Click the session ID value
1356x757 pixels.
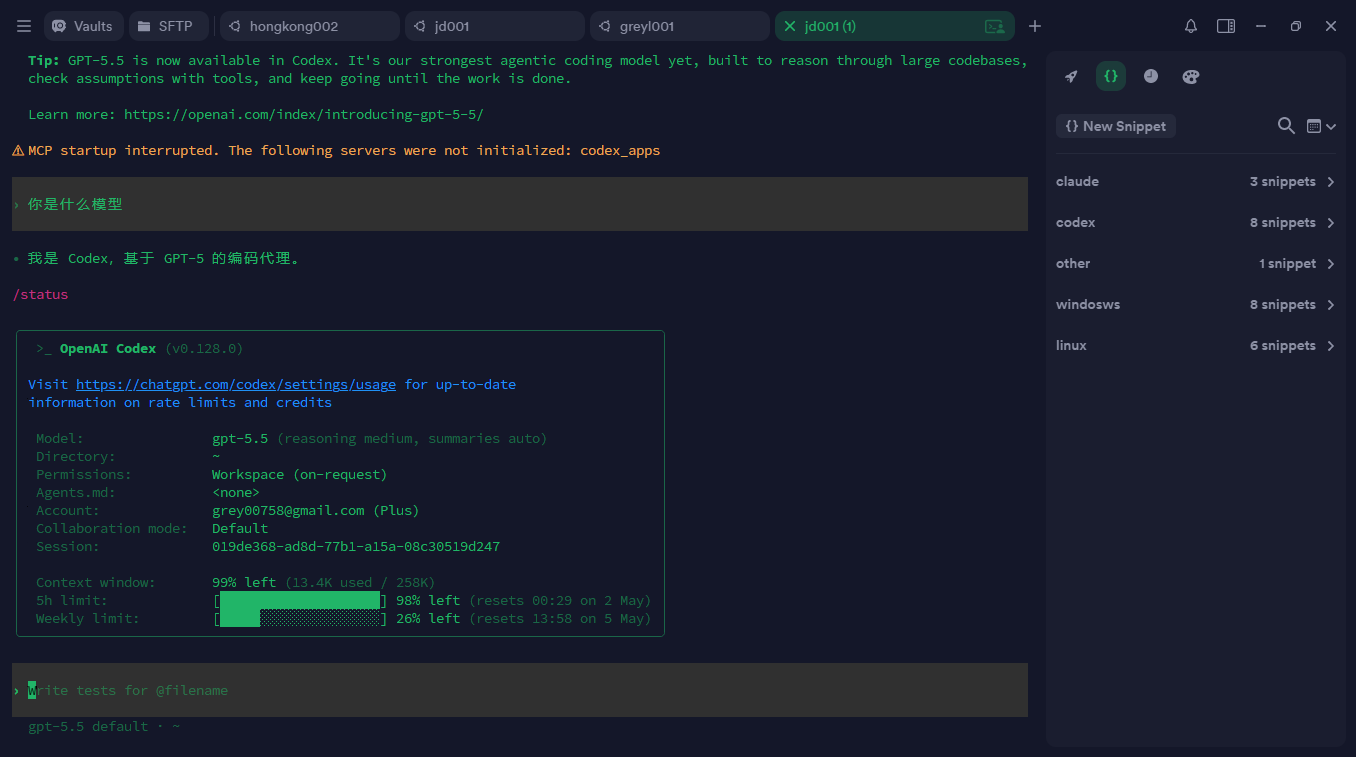click(356, 547)
